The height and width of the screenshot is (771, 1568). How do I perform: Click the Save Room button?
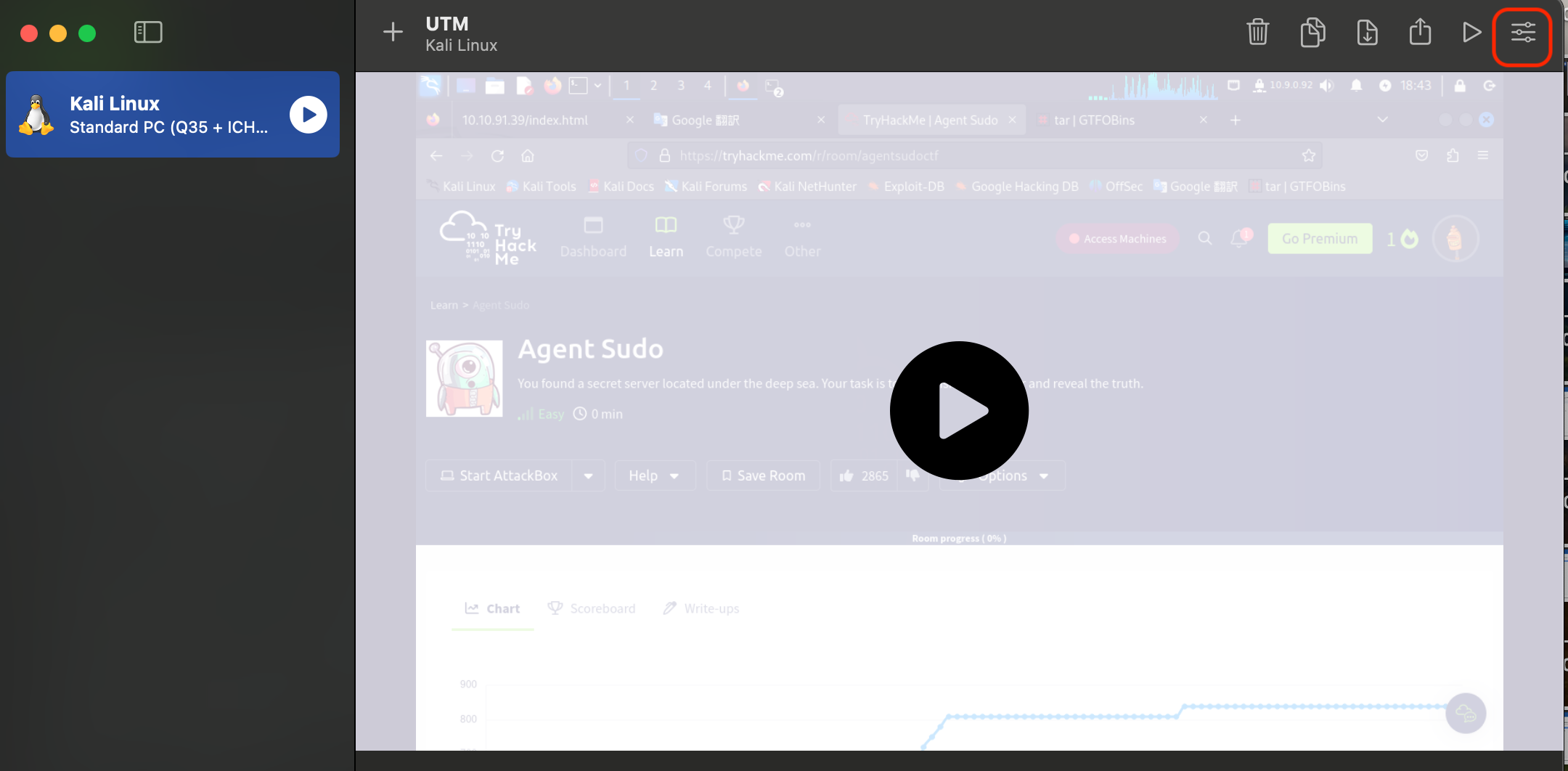pos(764,476)
